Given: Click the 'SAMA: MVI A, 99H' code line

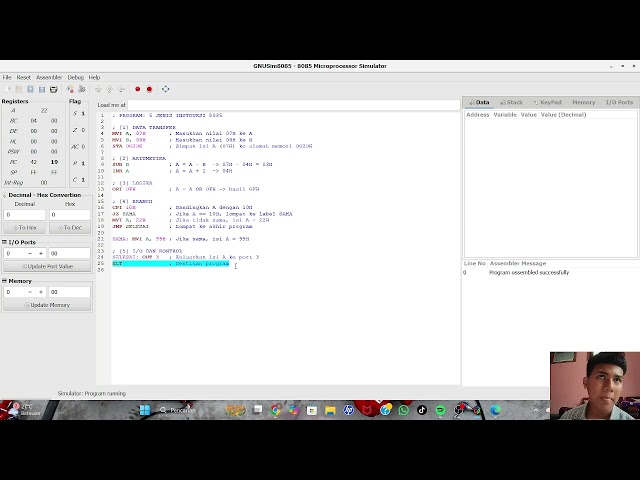Looking at the screenshot, I should (x=180, y=239).
